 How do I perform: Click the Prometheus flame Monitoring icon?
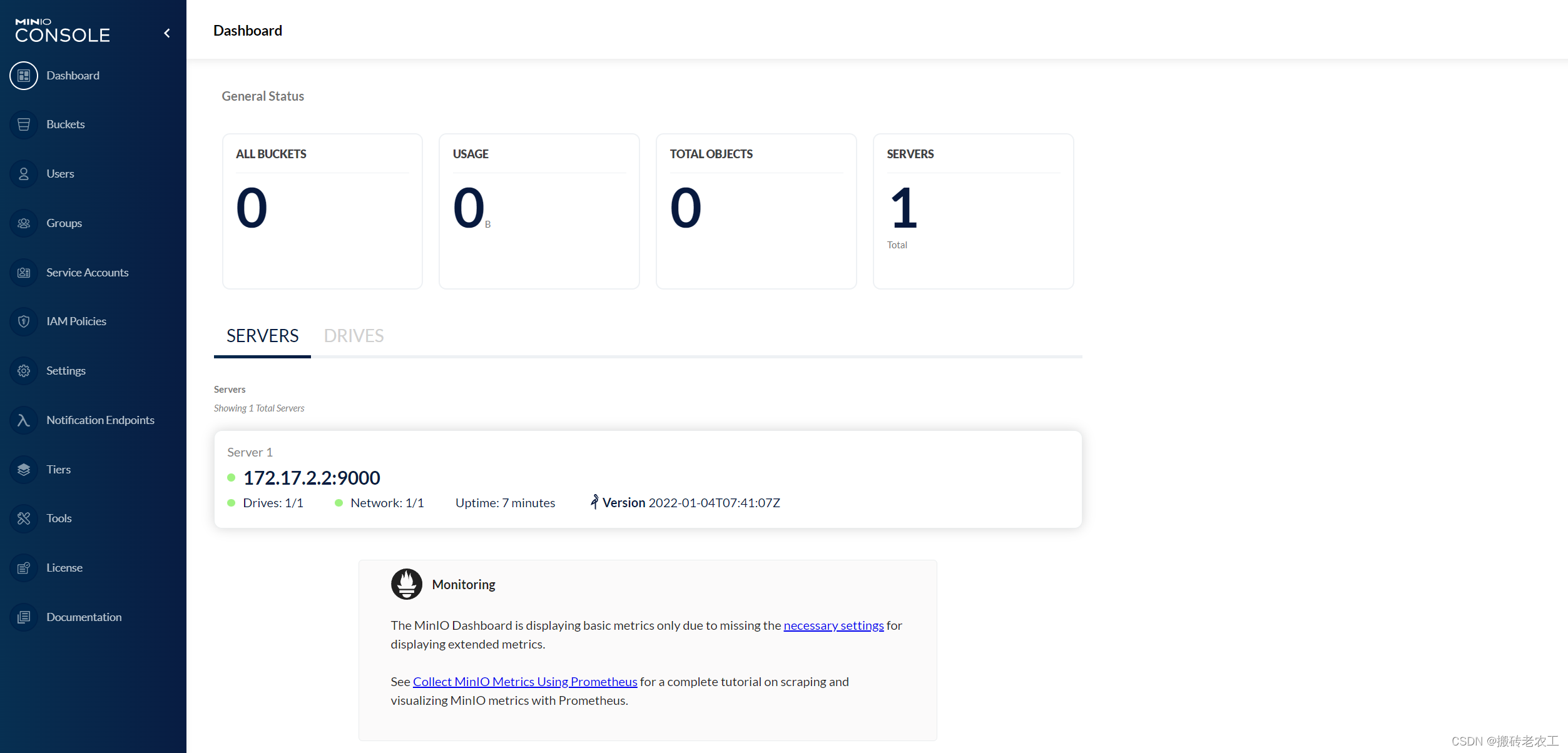pos(406,584)
